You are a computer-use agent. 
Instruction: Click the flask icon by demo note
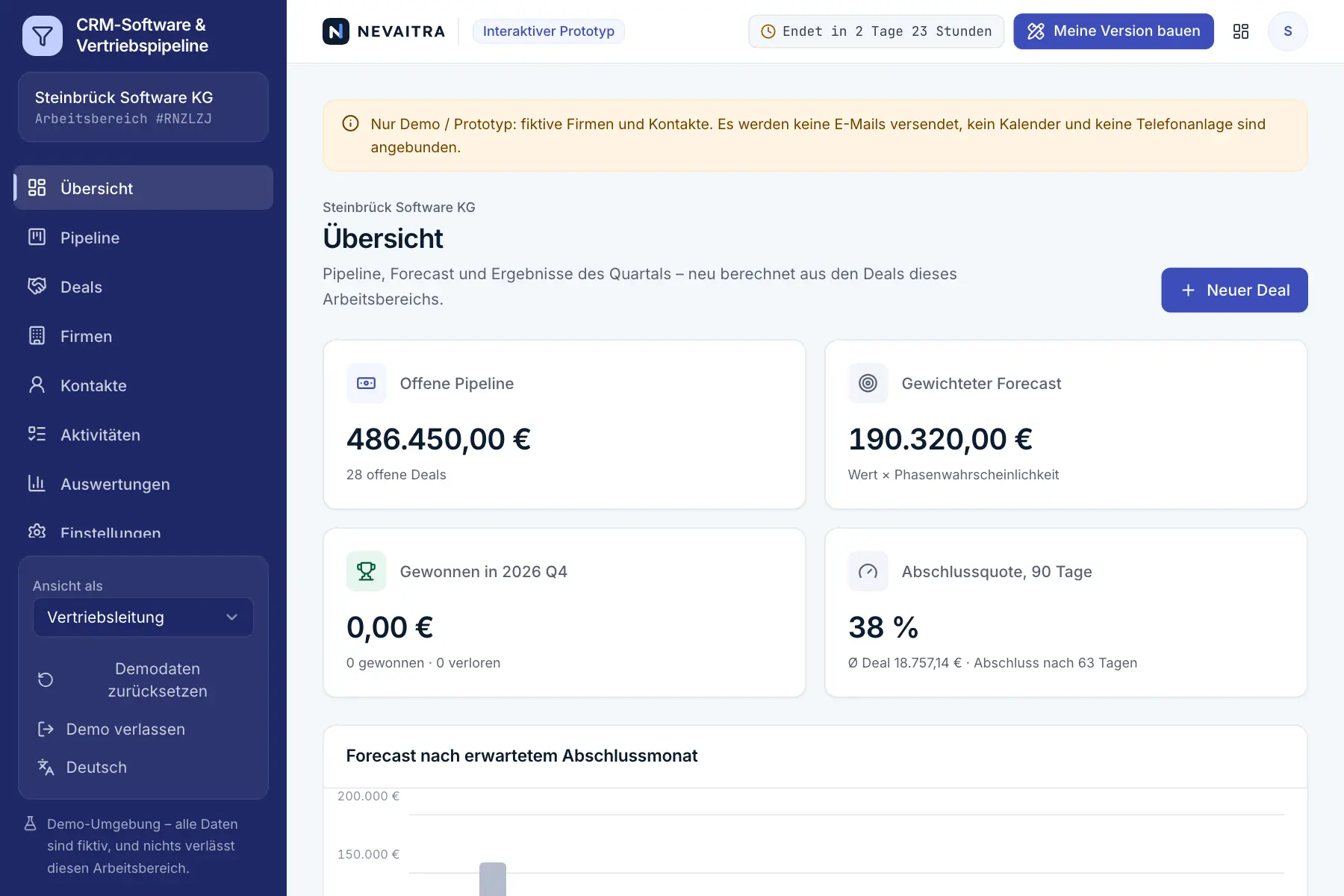coord(30,824)
